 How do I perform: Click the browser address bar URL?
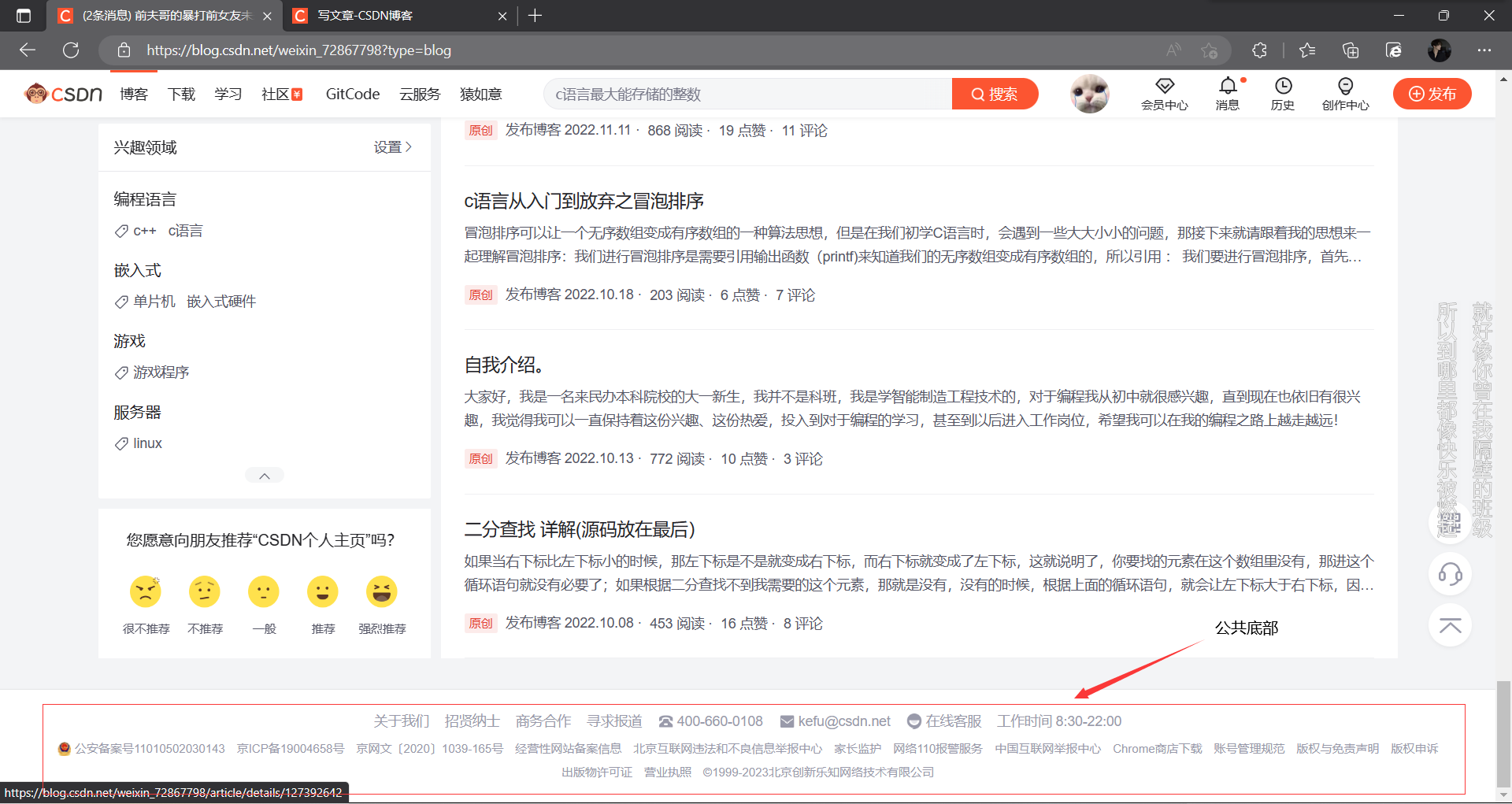pyautogui.click(x=298, y=50)
